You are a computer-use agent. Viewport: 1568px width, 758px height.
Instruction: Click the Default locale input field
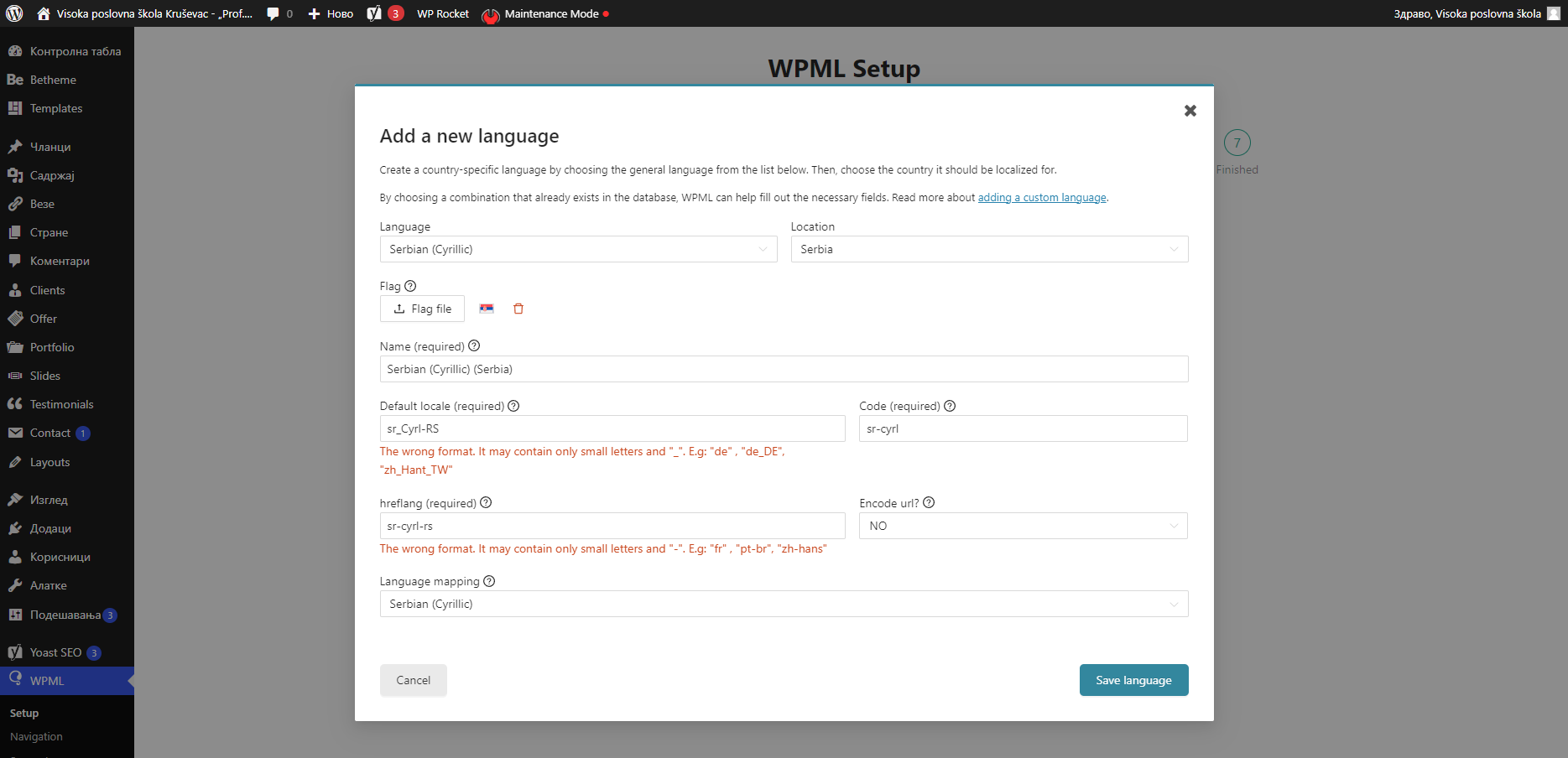click(x=612, y=428)
